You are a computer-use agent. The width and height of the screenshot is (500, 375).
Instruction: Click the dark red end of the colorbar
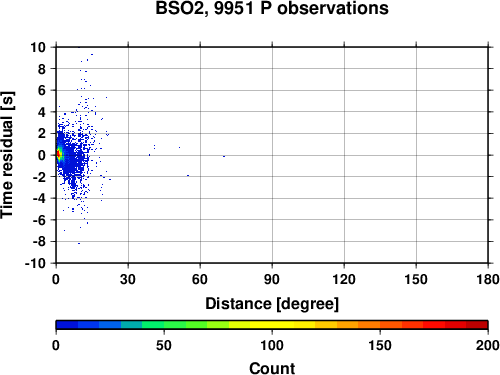(x=477, y=325)
